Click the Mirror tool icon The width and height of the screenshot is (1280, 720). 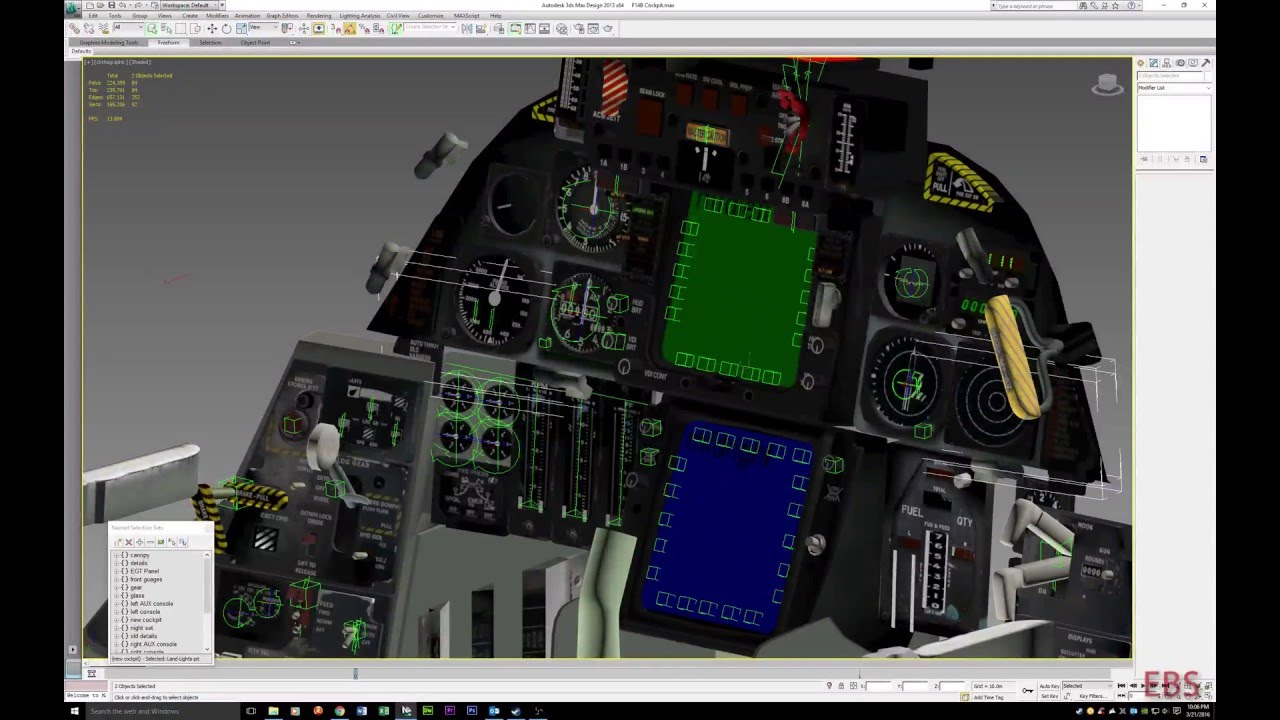466,28
